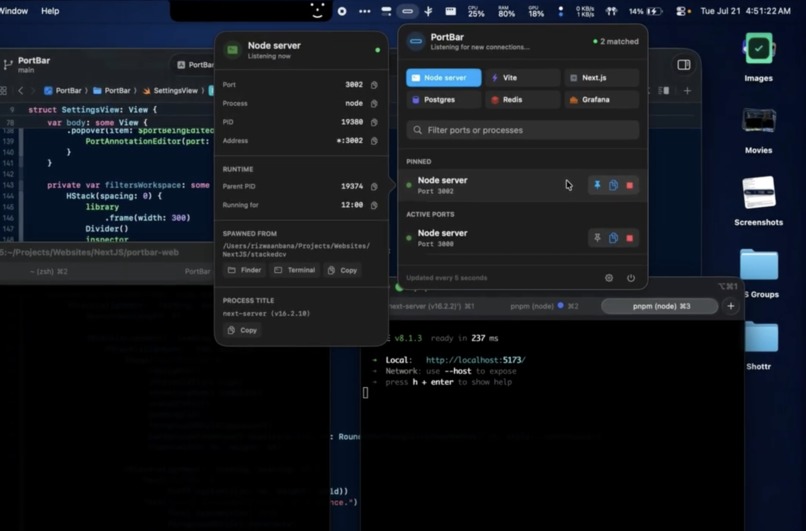Open the Help menu
This screenshot has width=806, height=531.
(50, 11)
